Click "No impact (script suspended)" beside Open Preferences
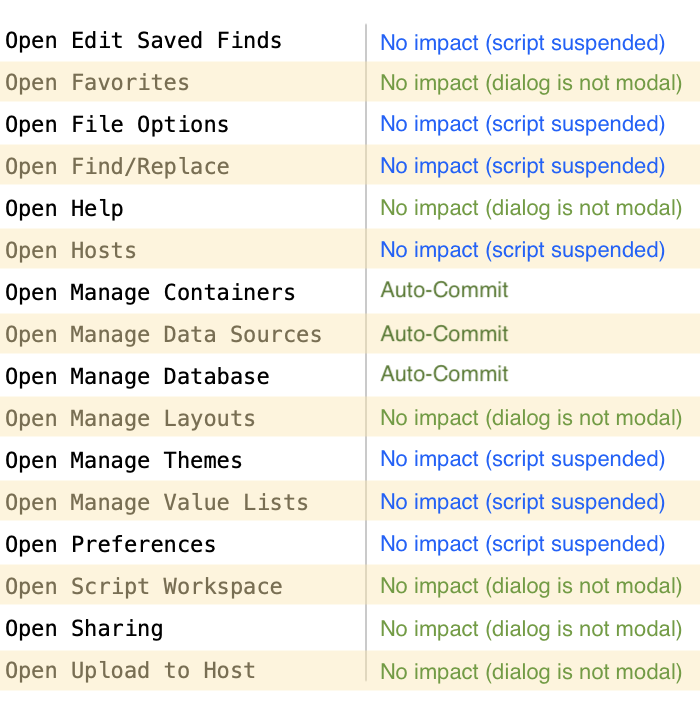 (522, 544)
